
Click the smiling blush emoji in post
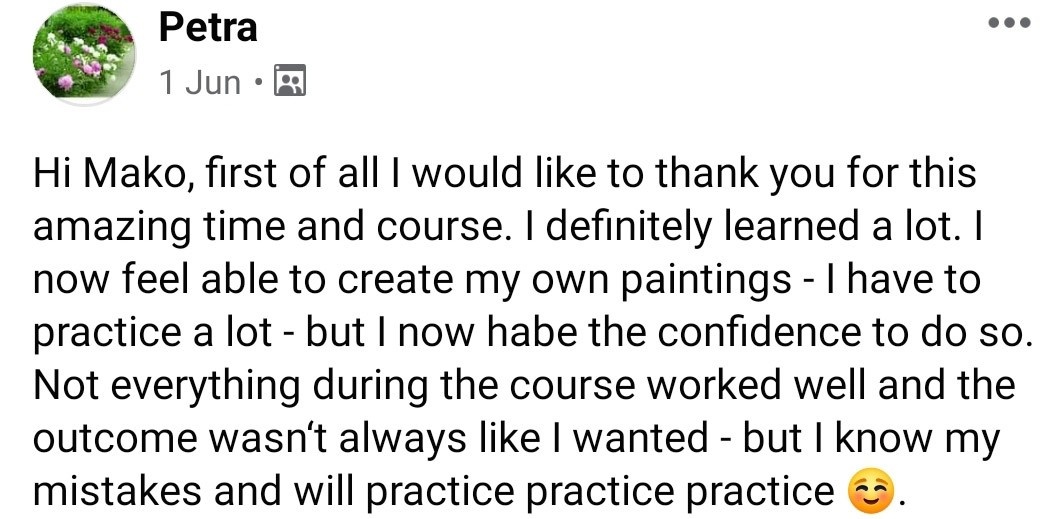pyautogui.click(x=874, y=491)
